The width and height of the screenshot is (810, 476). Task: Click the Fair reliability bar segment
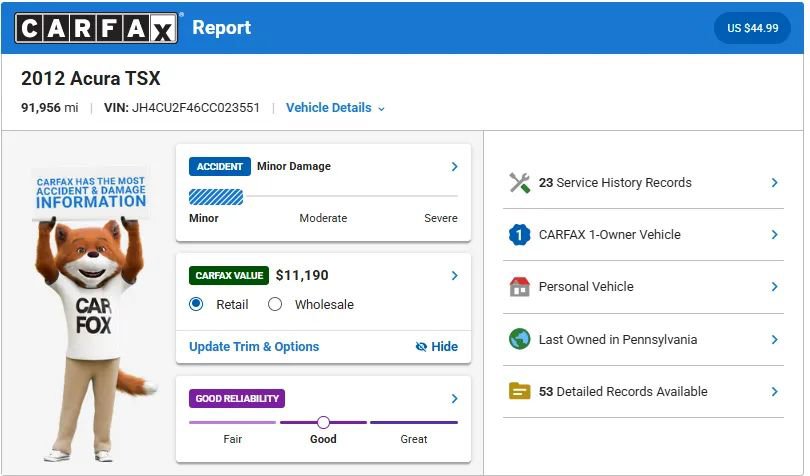pyautogui.click(x=232, y=422)
